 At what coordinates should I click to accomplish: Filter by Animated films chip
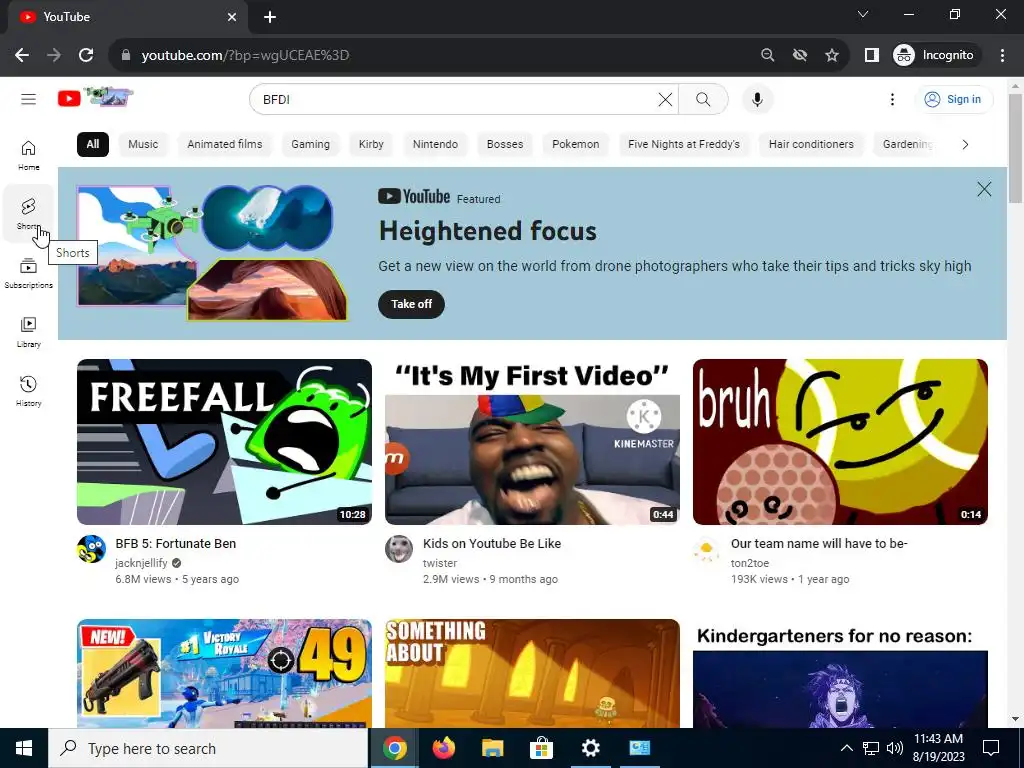pyautogui.click(x=225, y=144)
